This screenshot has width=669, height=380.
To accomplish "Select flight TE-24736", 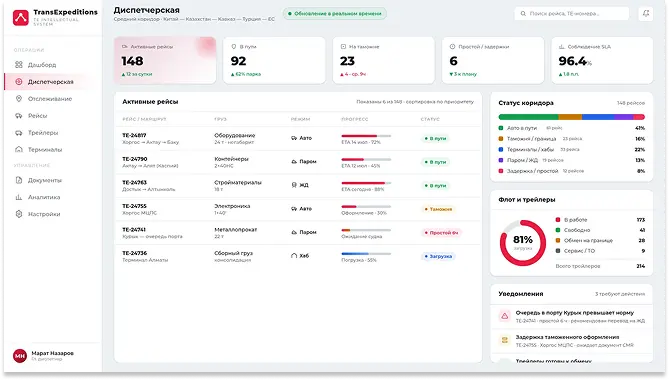I will (298, 256).
